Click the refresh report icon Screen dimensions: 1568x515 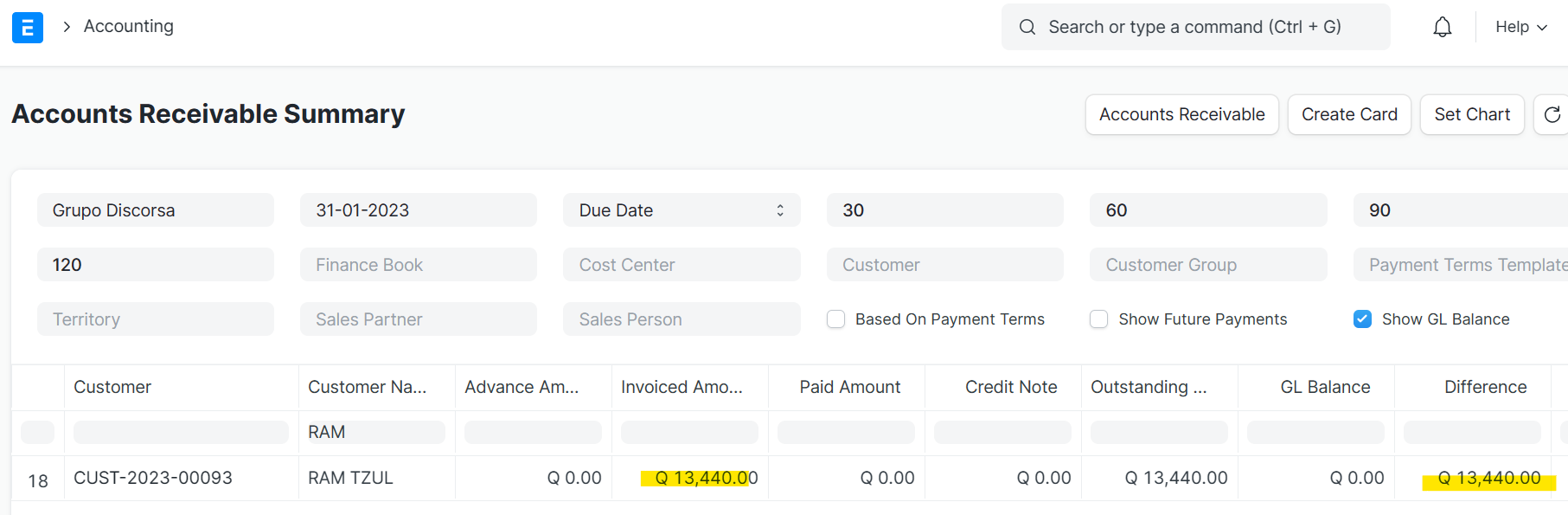point(1552,114)
